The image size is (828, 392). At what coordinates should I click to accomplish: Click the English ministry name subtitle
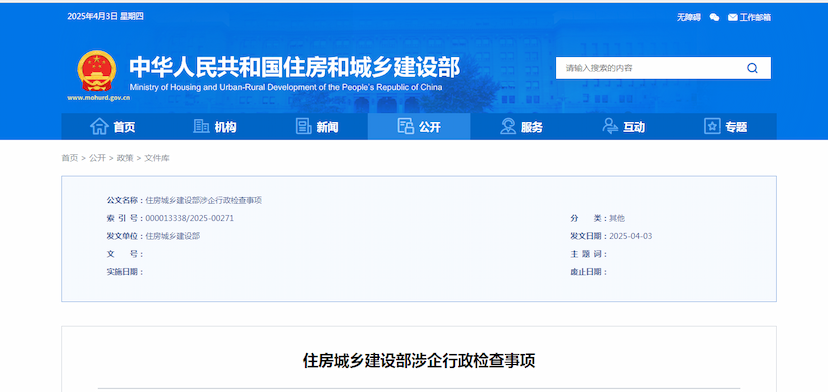[x=286, y=88]
